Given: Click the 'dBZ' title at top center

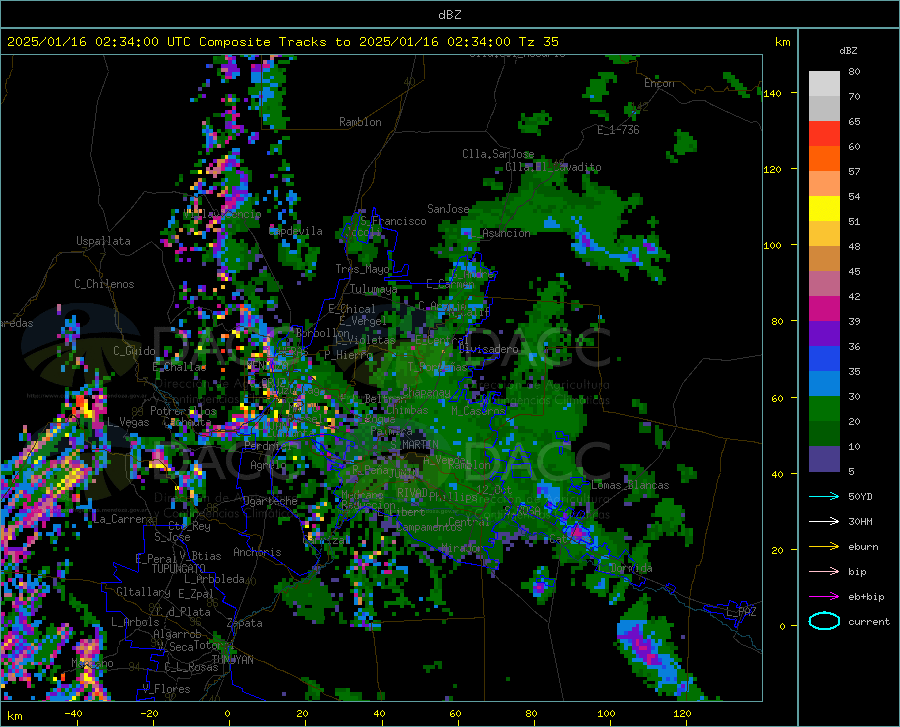Looking at the screenshot, I should tap(449, 15).
